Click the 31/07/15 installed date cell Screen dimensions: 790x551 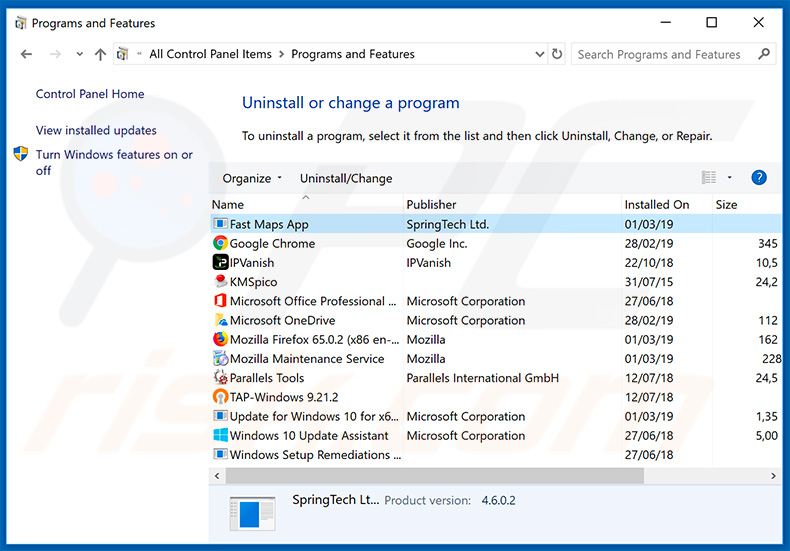click(x=649, y=282)
